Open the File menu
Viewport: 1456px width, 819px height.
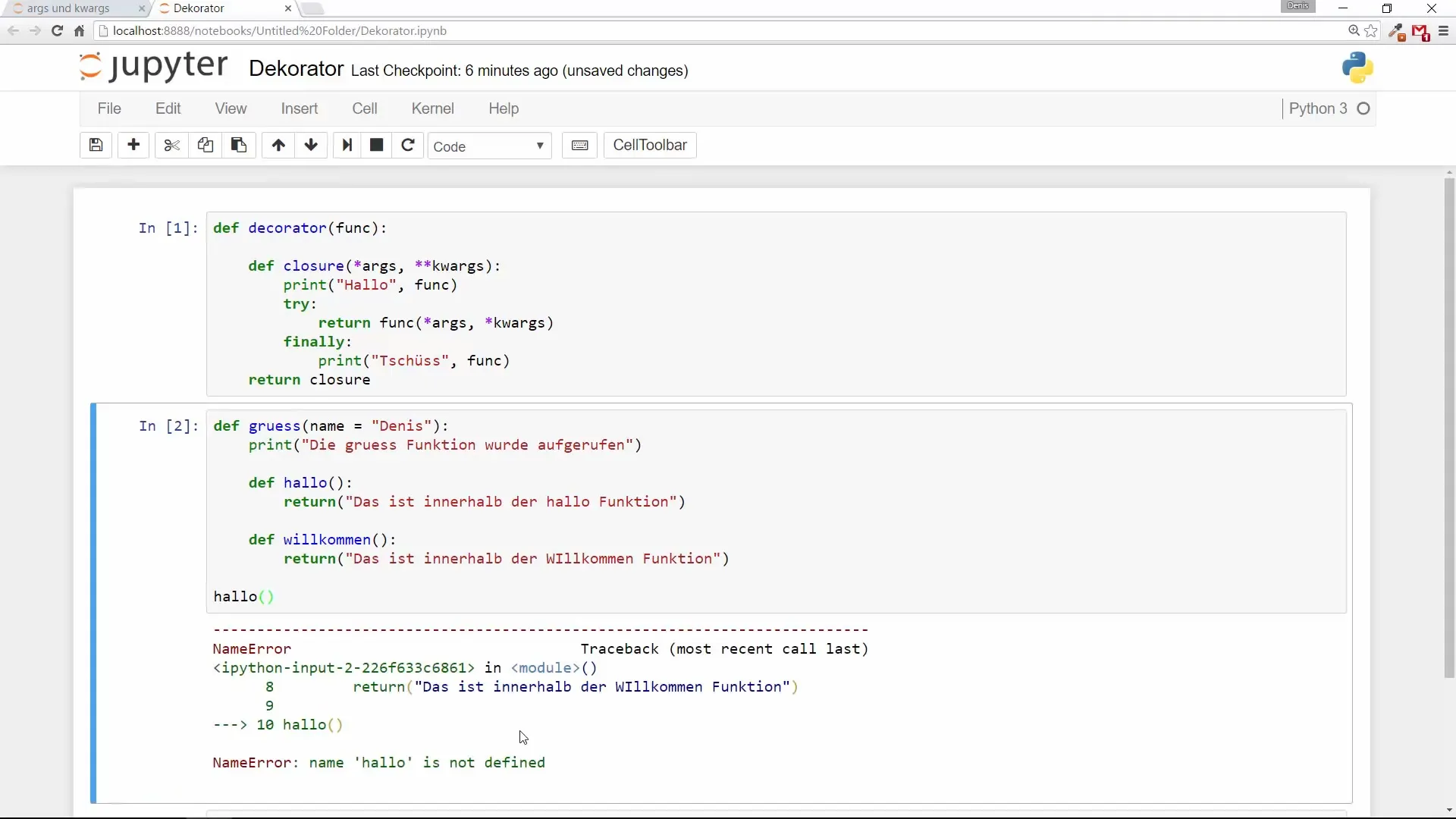[x=109, y=108]
